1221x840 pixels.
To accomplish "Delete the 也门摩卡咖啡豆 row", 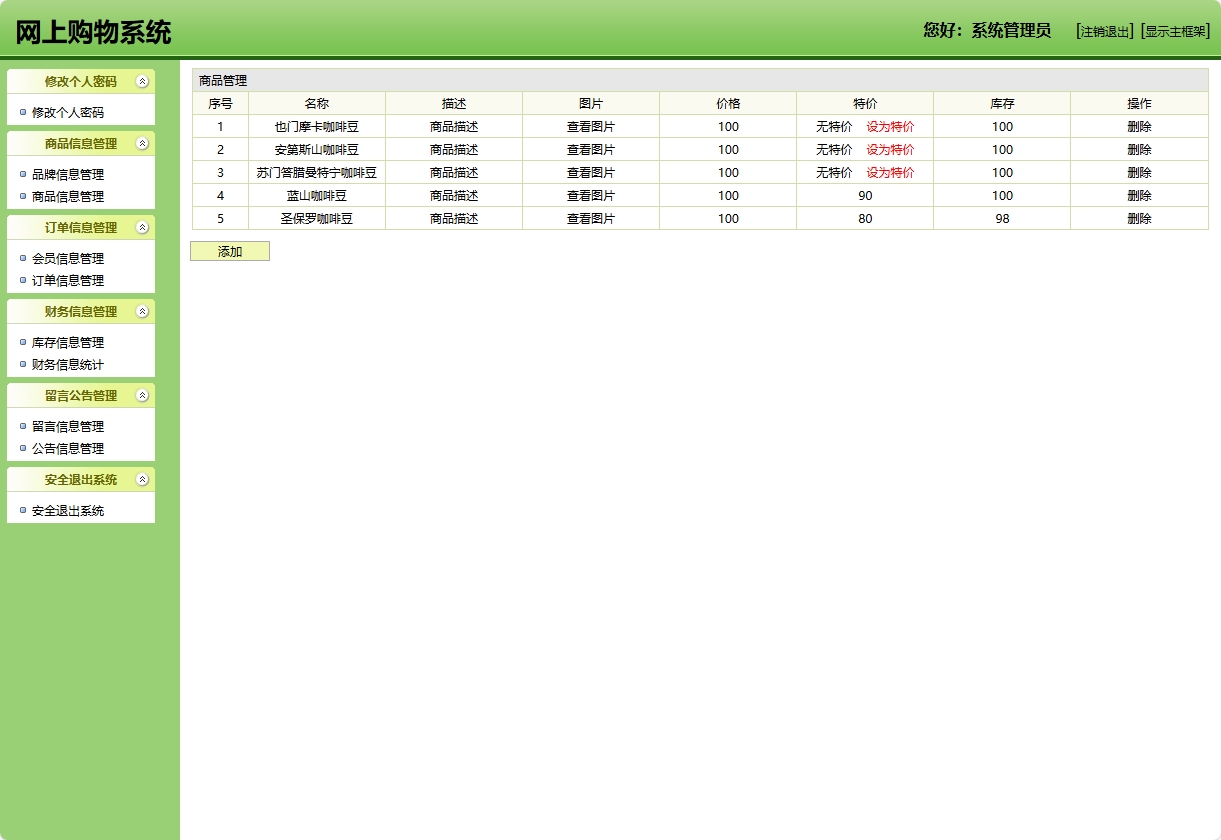I will coord(1139,126).
